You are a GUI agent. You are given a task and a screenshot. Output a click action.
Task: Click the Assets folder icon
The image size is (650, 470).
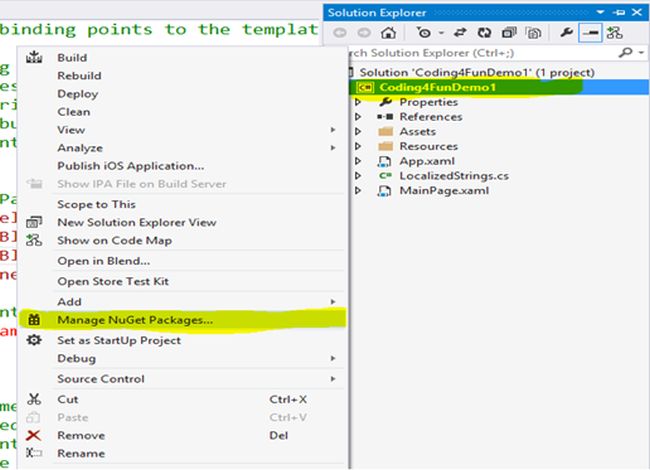click(x=386, y=131)
